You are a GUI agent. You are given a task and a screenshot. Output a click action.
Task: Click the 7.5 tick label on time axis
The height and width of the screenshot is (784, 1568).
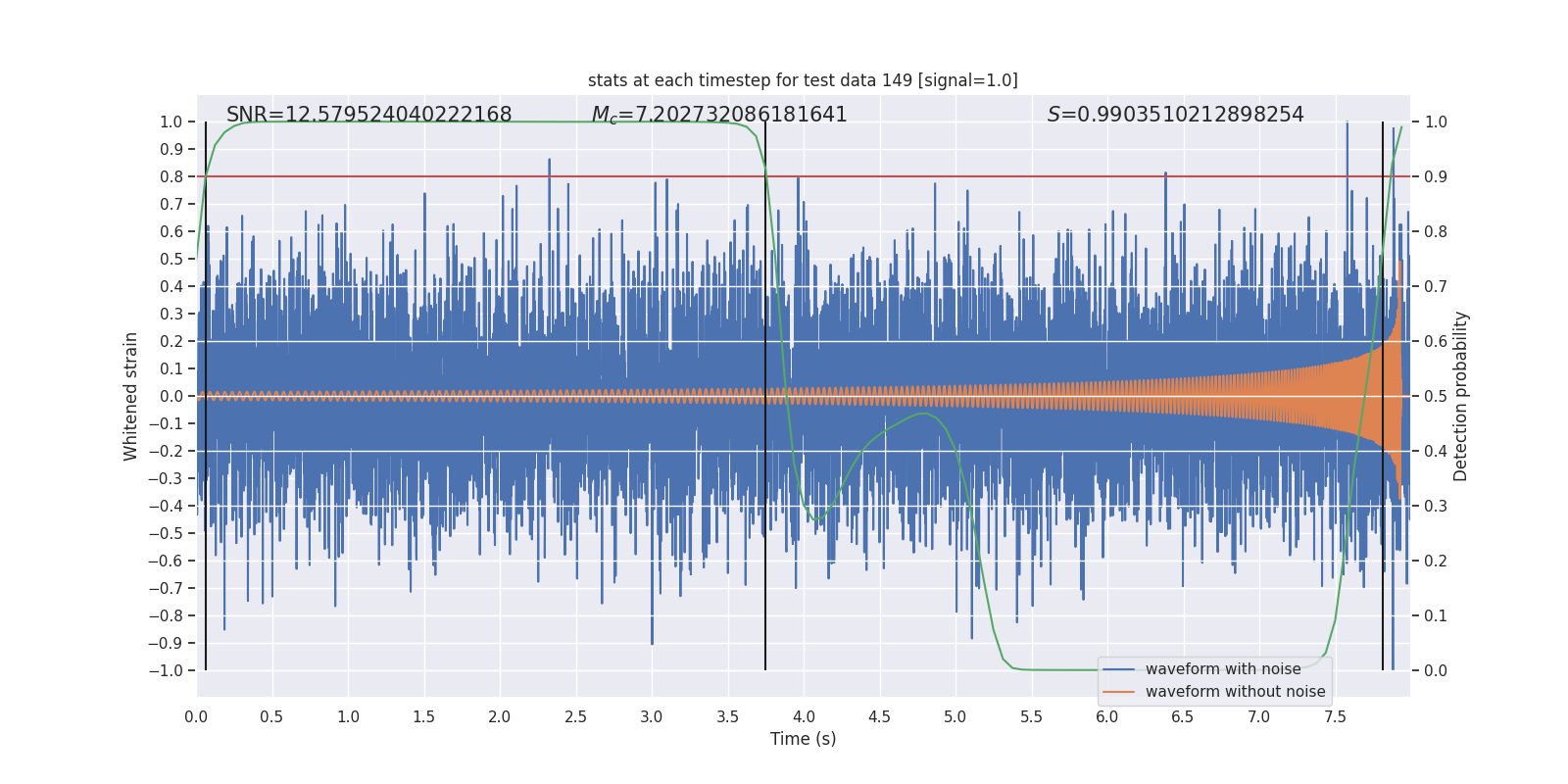(x=1335, y=717)
